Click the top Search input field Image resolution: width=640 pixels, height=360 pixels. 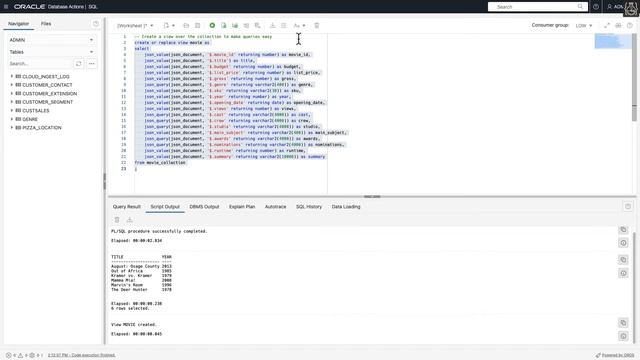538,7
